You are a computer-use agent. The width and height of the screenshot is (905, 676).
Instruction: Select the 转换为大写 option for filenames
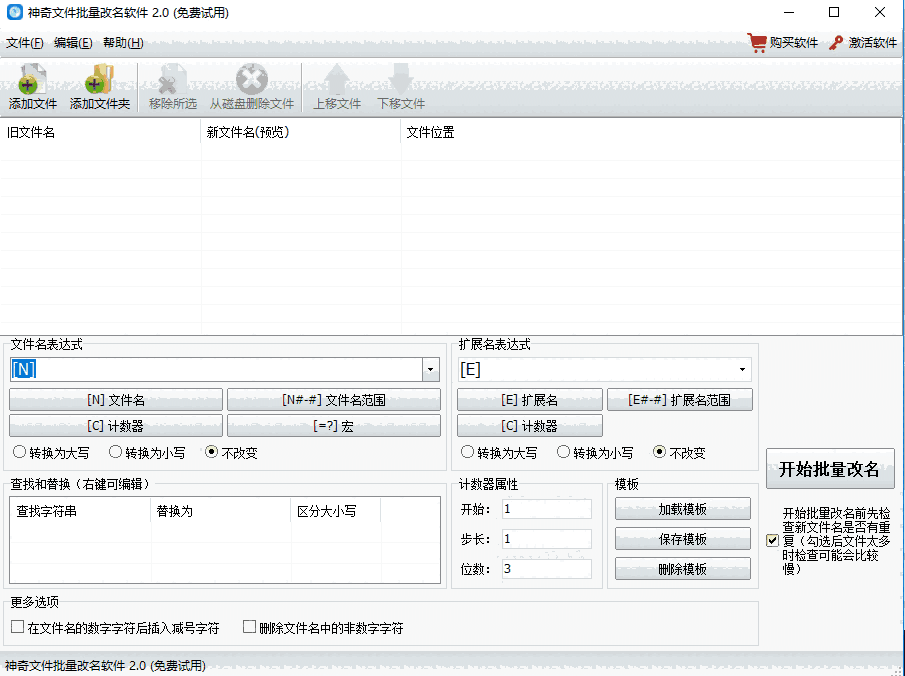[x=19, y=452]
